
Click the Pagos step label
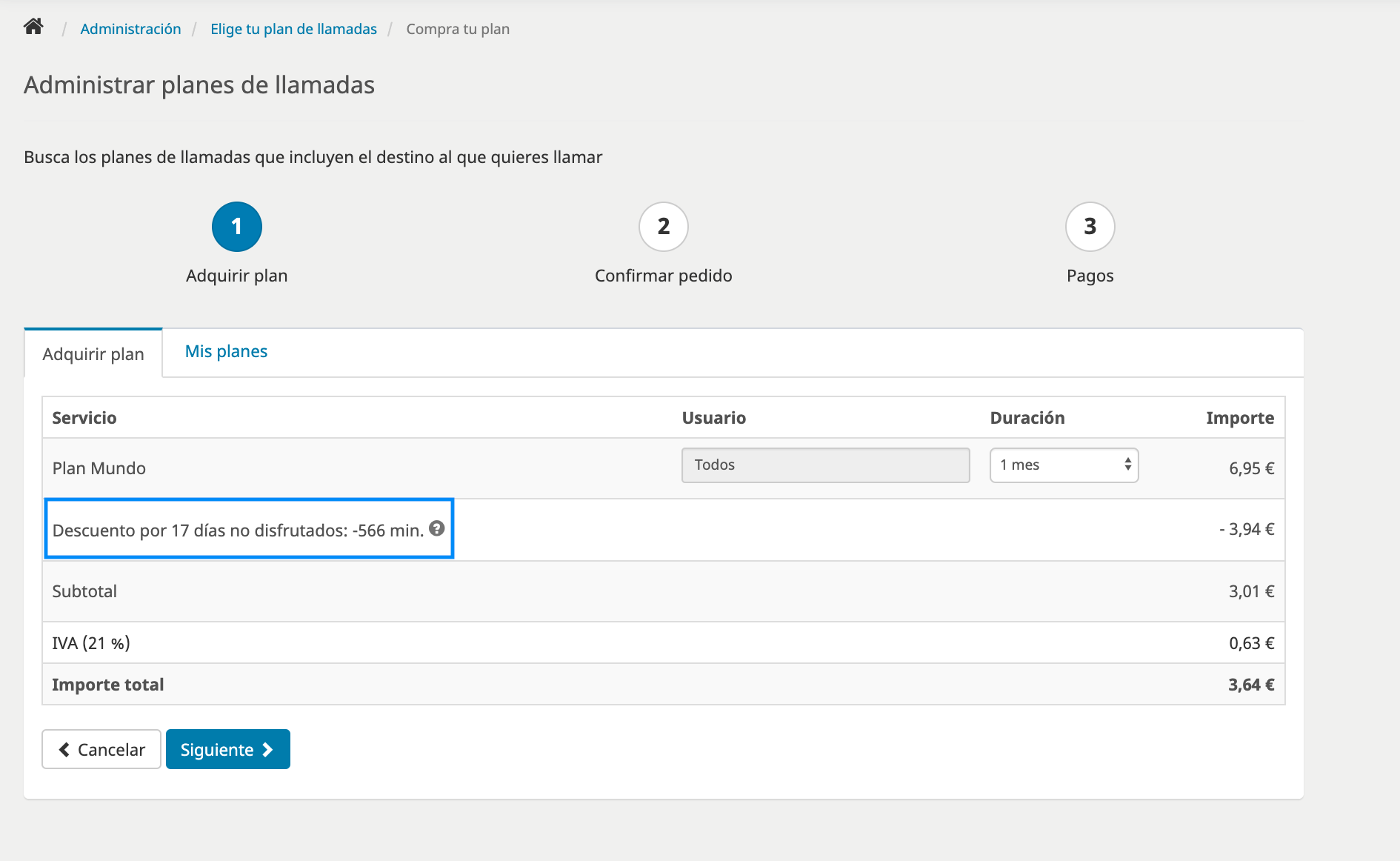coord(1090,276)
